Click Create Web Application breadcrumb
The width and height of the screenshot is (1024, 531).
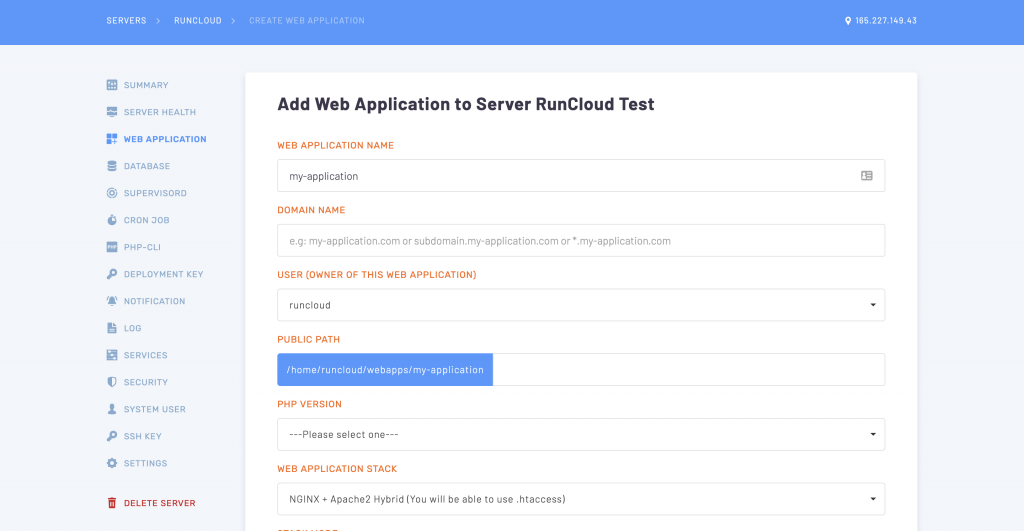point(307,21)
